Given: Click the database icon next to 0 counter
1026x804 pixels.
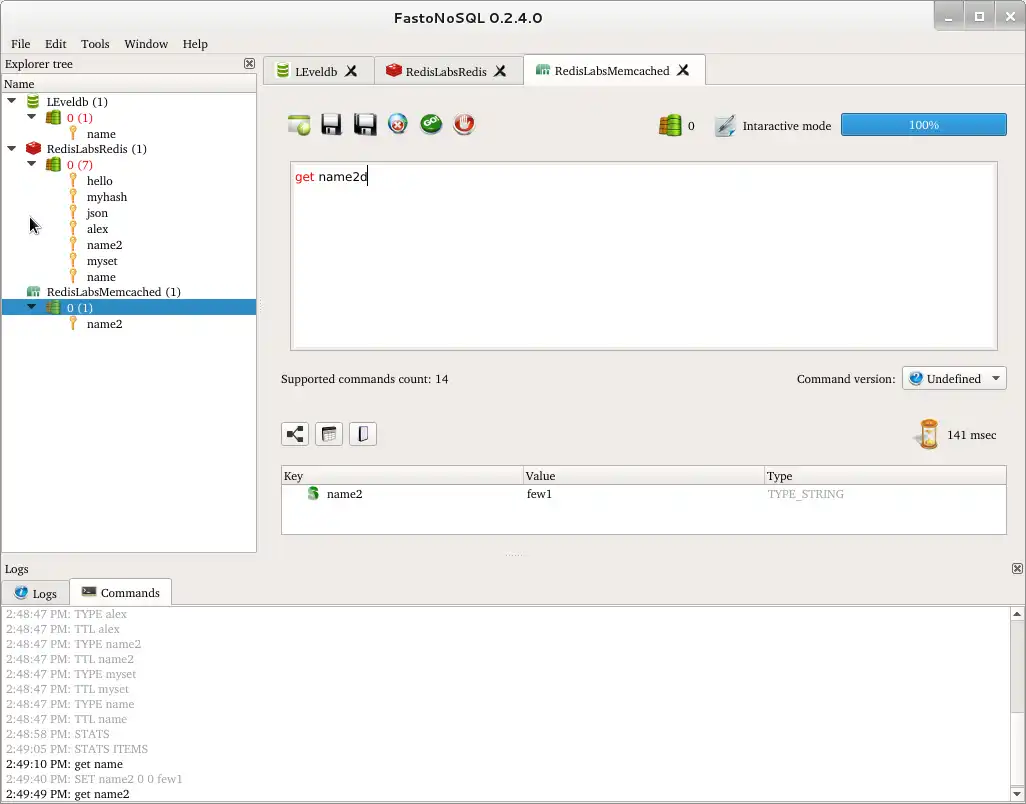Looking at the screenshot, I should pos(670,125).
